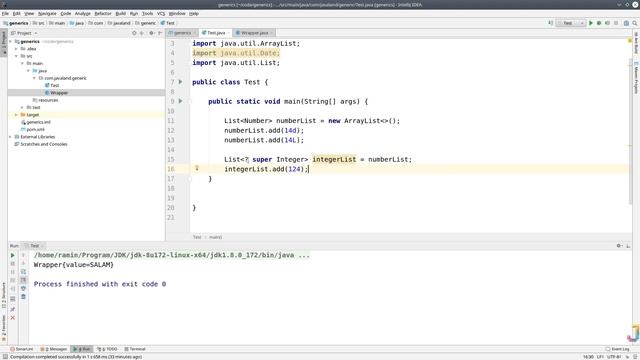The width and height of the screenshot is (640, 360).
Task: Clear all console output trash icon
Action: (23, 297)
